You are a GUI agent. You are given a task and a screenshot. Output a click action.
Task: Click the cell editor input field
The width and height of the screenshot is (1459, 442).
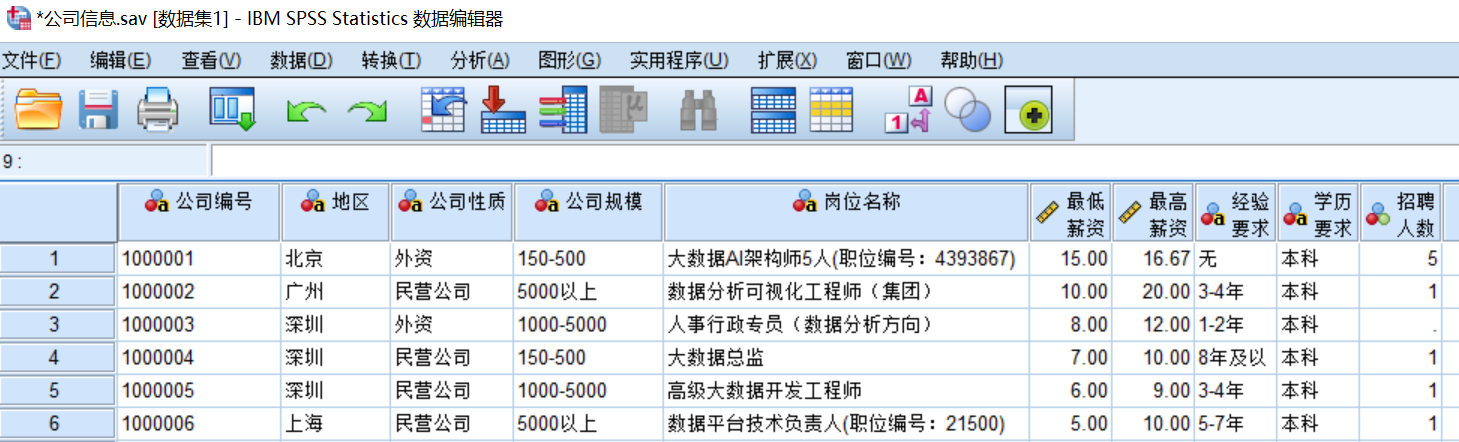(x=834, y=161)
